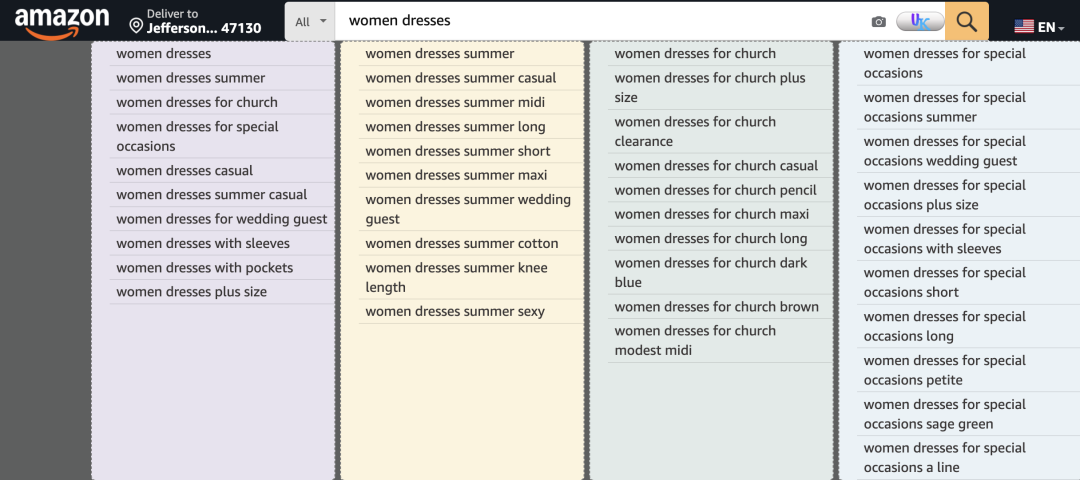Click 'women dresses summer cotton' suggestion
Viewport: 1080px width, 480px height.
coord(462,244)
